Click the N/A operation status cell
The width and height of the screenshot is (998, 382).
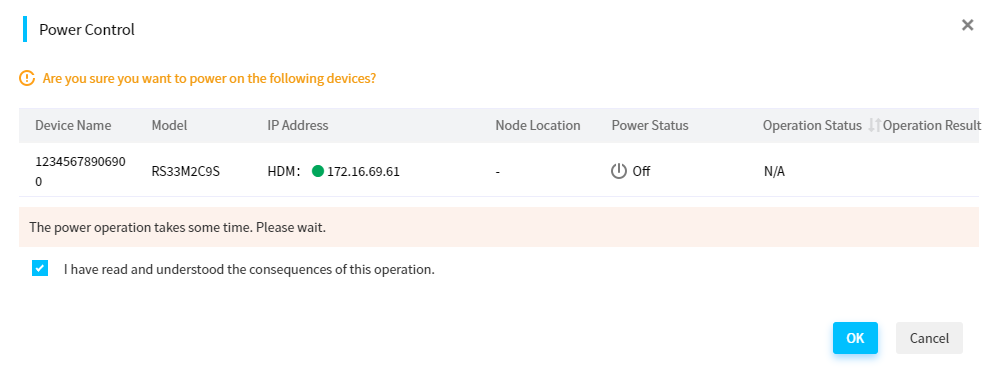pyautogui.click(x=774, y=171)
